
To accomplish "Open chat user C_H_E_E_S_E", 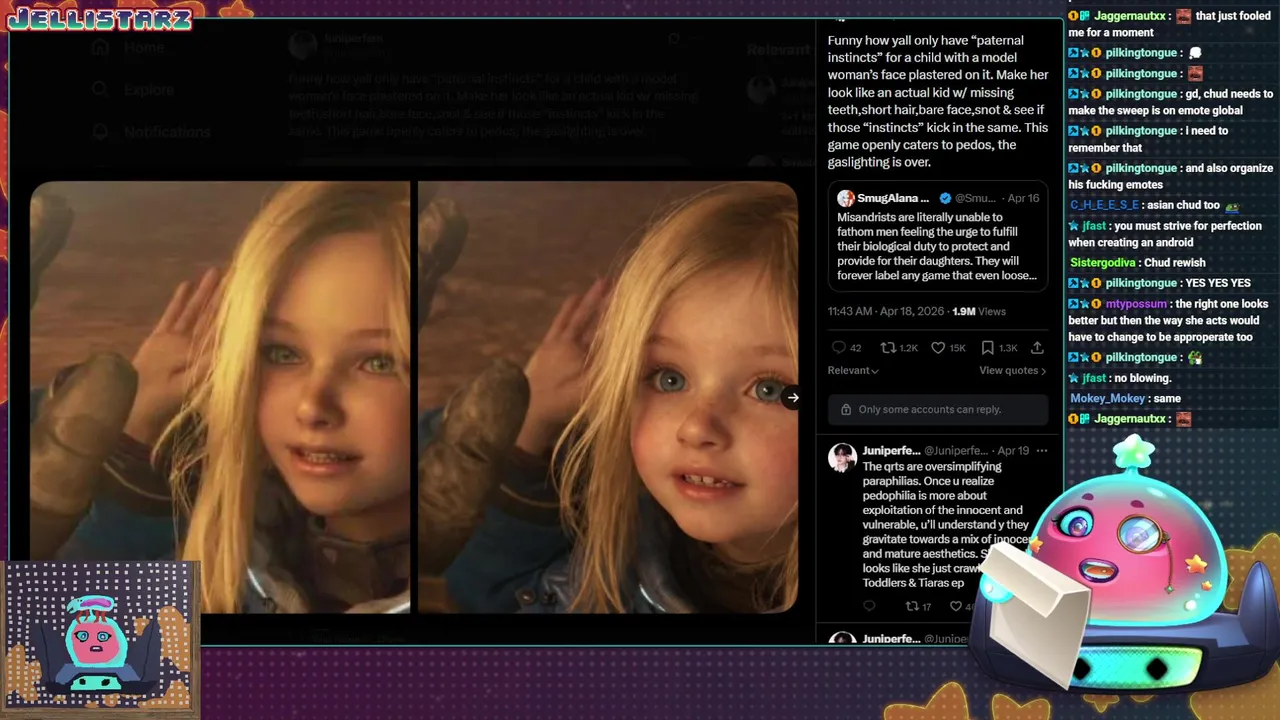I will coord(1104,205).
